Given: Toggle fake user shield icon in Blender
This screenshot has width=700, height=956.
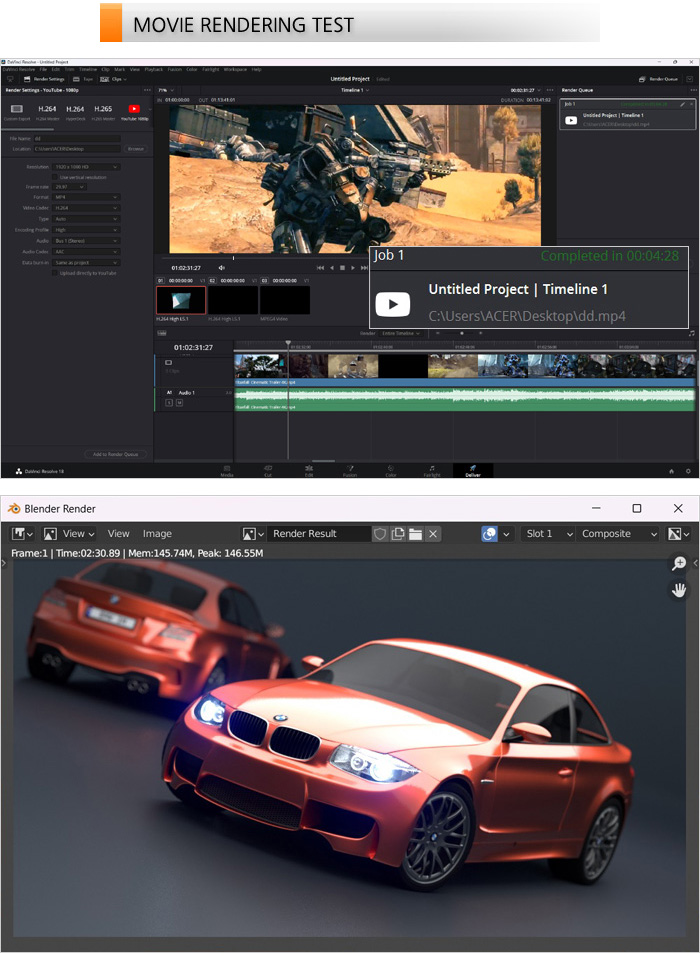Looking at the screenshot, I should click(380, 534).
